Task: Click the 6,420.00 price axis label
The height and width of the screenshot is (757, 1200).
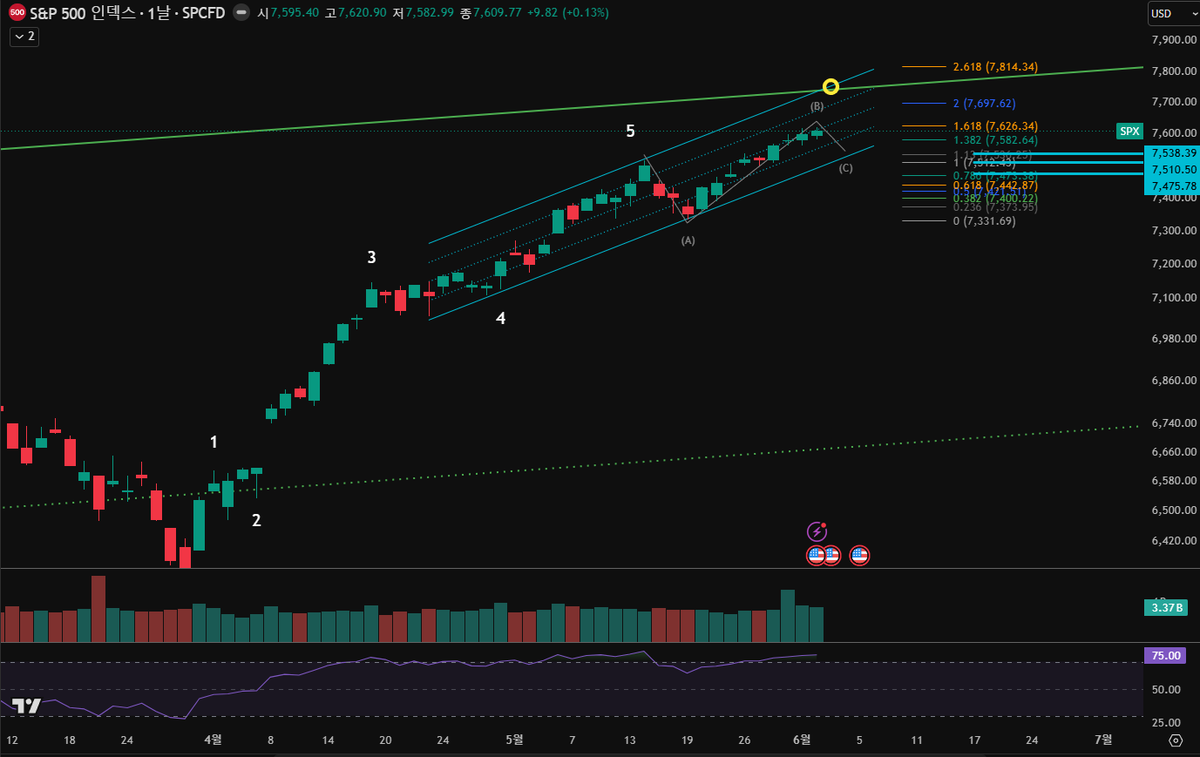Action: (x=1175, y=540)
